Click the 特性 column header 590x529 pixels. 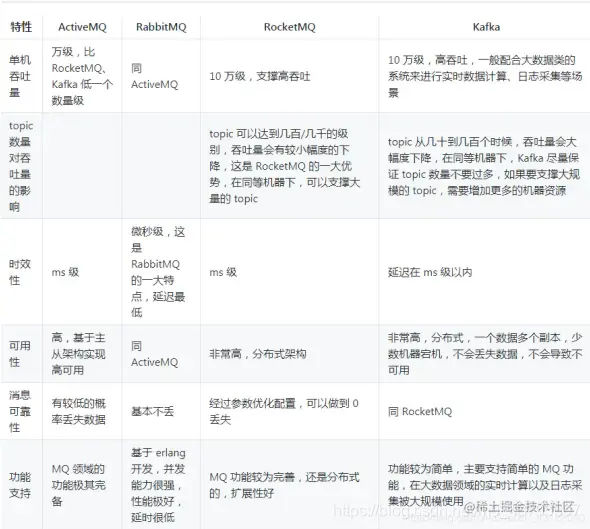pyautogui.click(x=21, y=27)
